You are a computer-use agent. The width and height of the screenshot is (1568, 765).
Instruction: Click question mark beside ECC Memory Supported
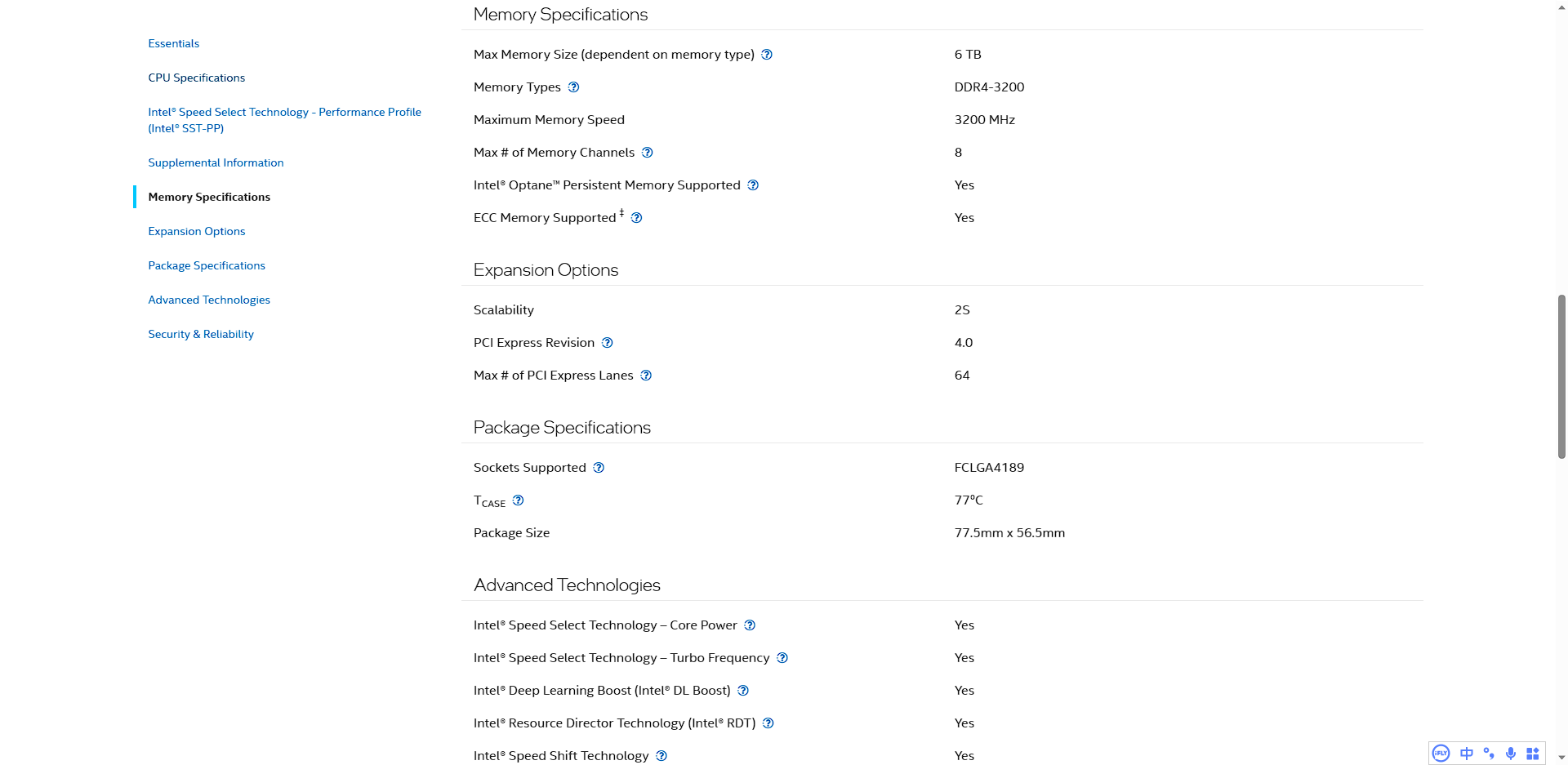[x=636, y=218]
